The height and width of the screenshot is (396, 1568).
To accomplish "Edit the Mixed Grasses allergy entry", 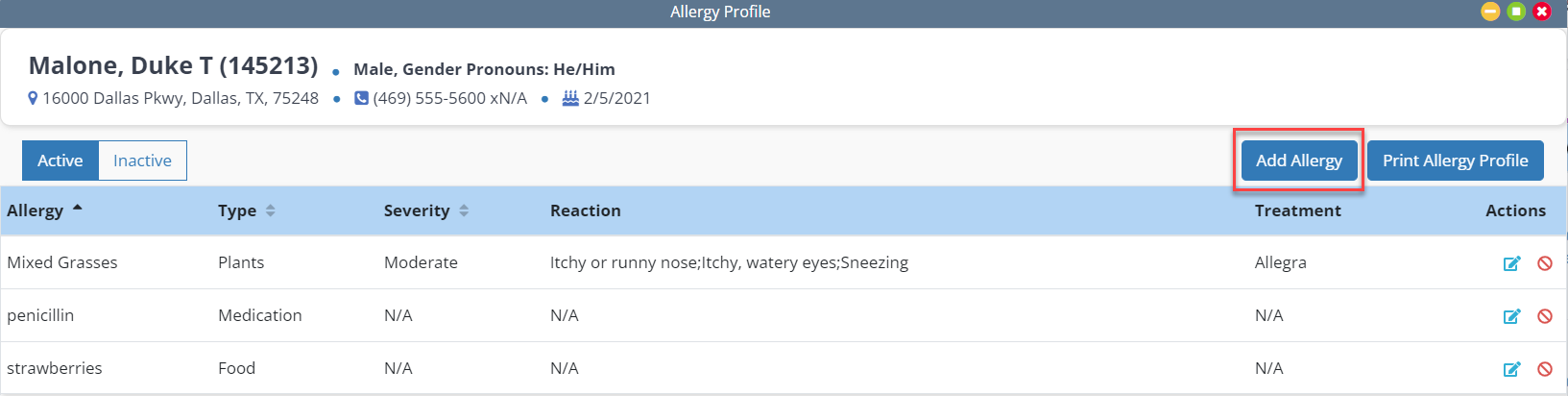I will [x=1511, y=263].
